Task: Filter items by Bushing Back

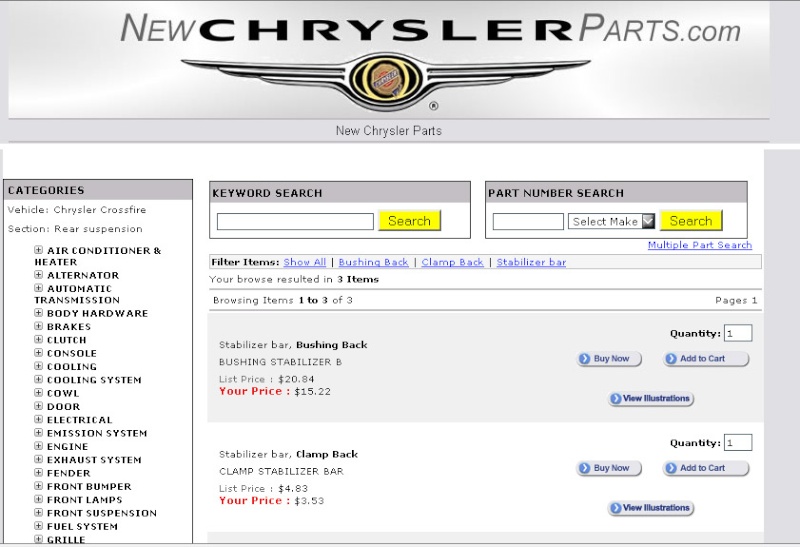Action: 373,262
